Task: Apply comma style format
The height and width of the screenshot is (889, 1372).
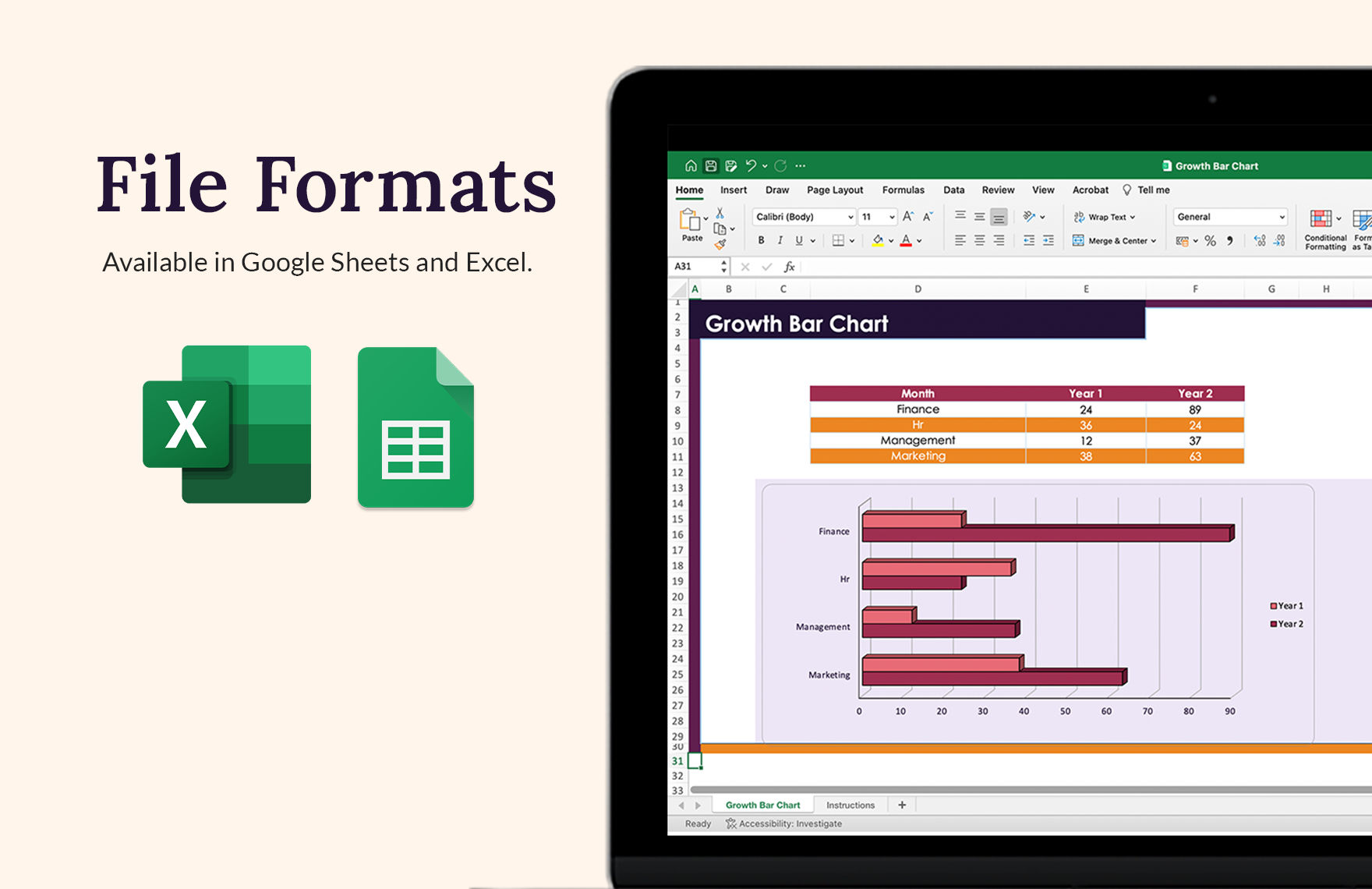Action: pos(1229,241)
